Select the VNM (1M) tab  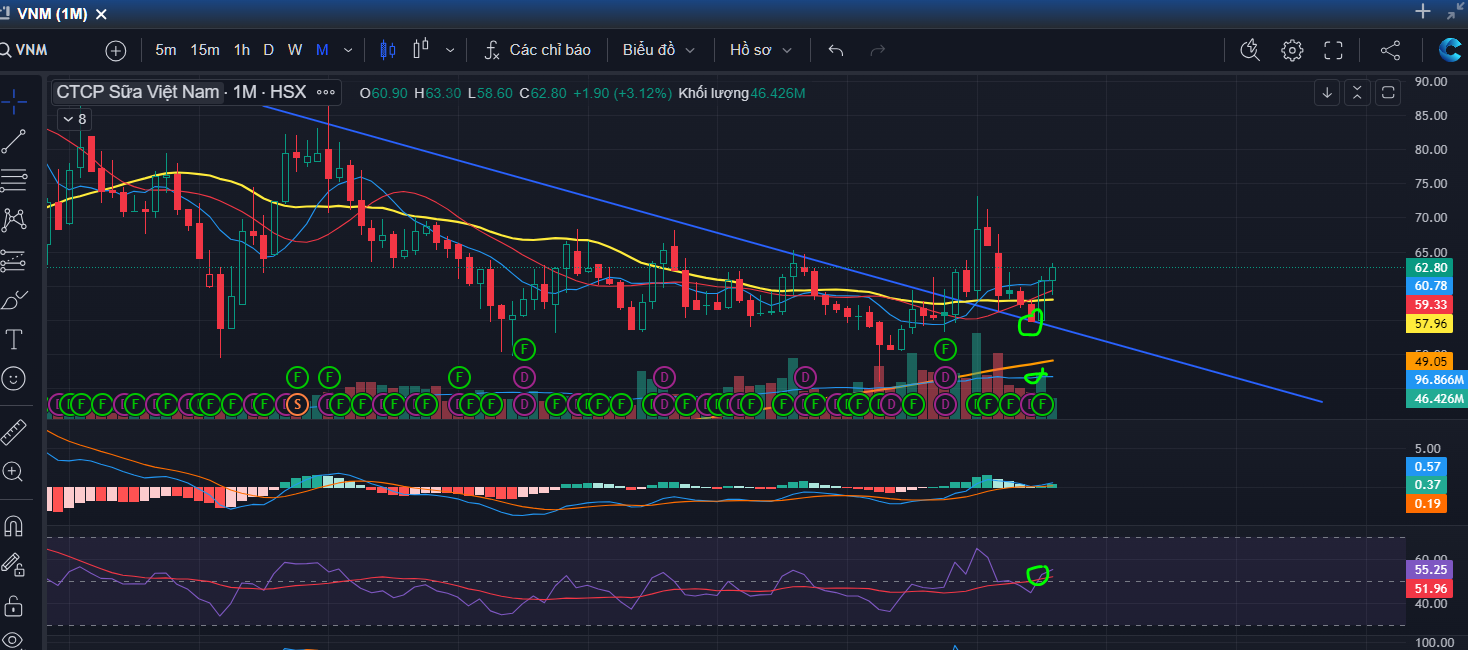(x=53, y=13)
